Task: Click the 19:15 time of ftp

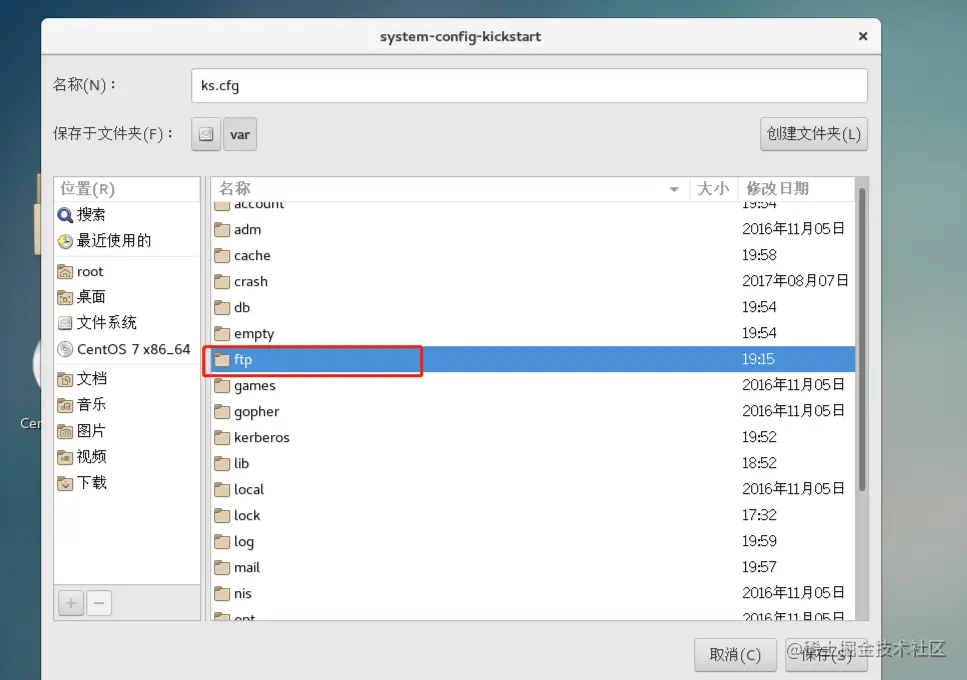Action: click(x=758, y=359)
